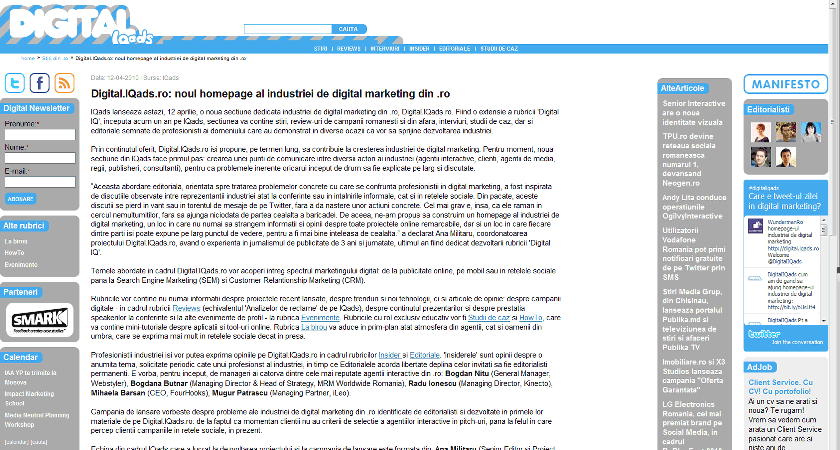Open the EDITORIALE menu item
Image resolution: width=840 pixels, height=450 pixels.
click(454, 49)
